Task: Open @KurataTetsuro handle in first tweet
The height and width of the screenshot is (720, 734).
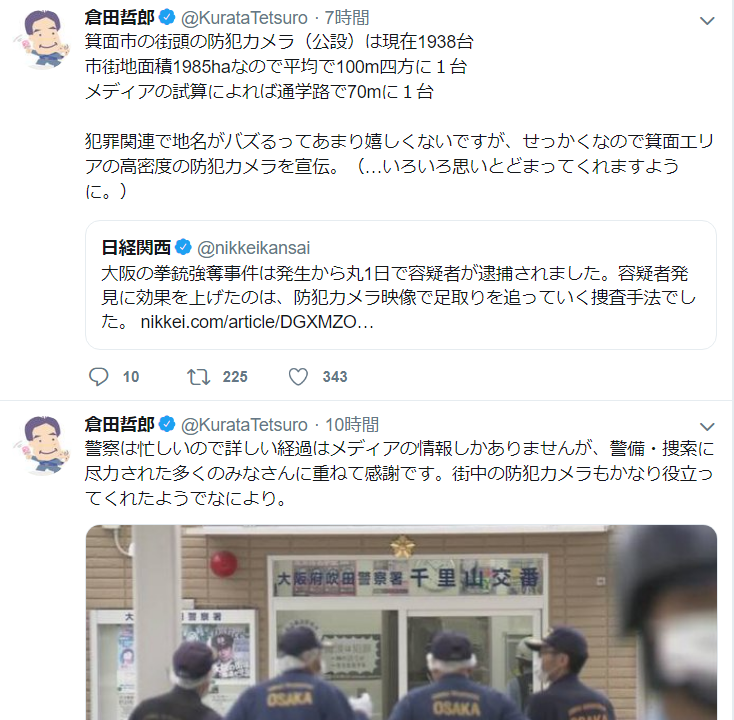Action: tap(244, 18)
